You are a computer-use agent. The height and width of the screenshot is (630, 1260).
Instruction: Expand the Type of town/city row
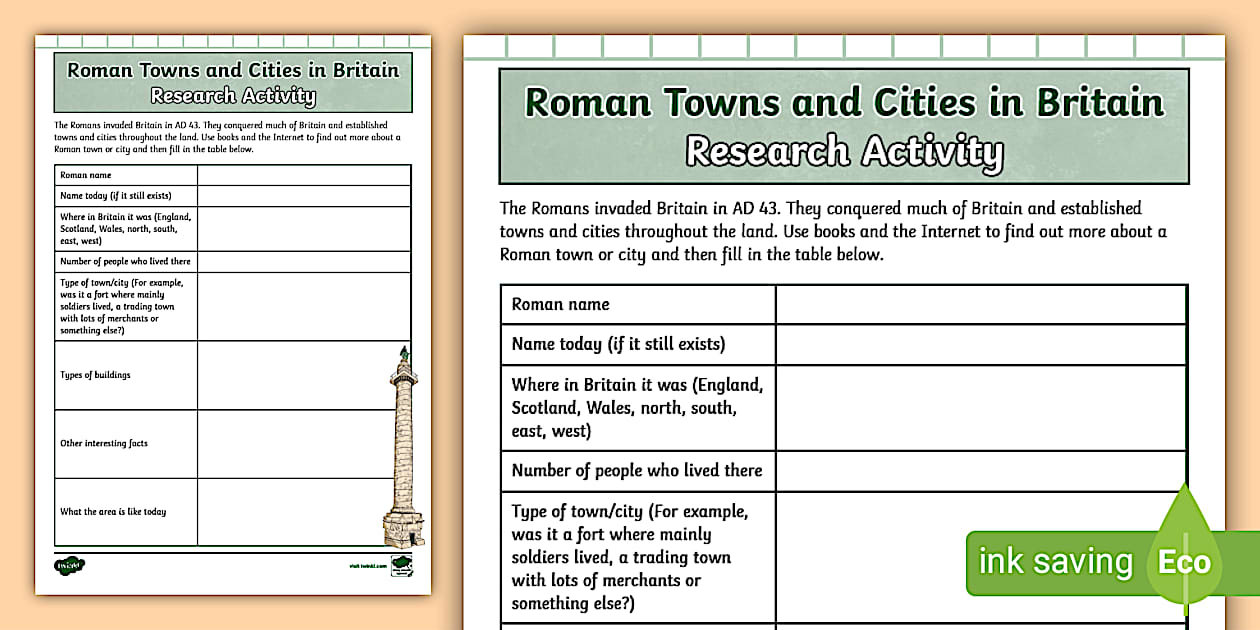629,557
